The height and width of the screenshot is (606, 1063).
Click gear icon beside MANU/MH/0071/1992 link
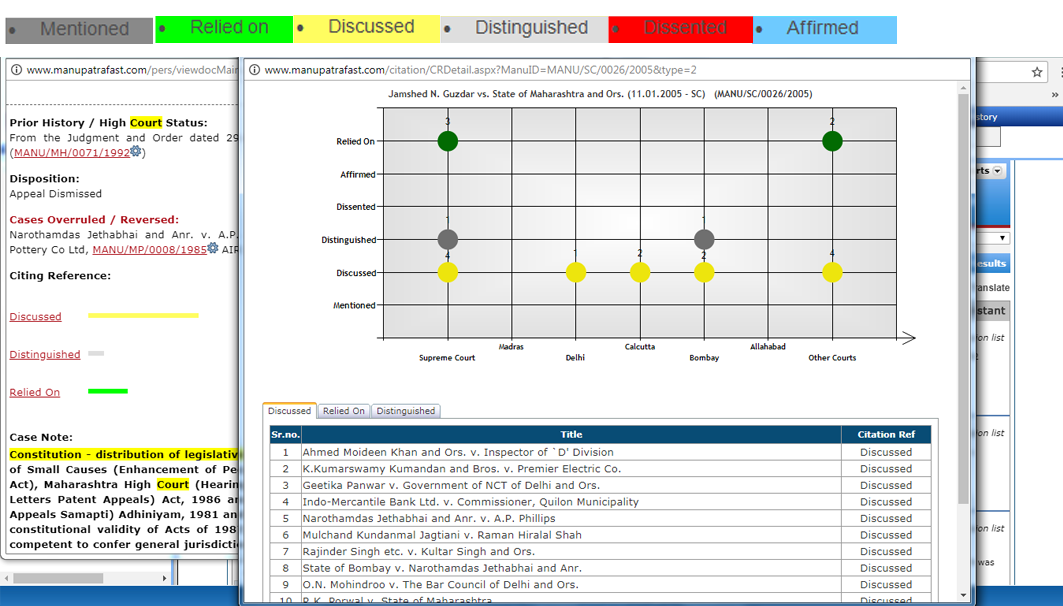click(x=136, y=152)
